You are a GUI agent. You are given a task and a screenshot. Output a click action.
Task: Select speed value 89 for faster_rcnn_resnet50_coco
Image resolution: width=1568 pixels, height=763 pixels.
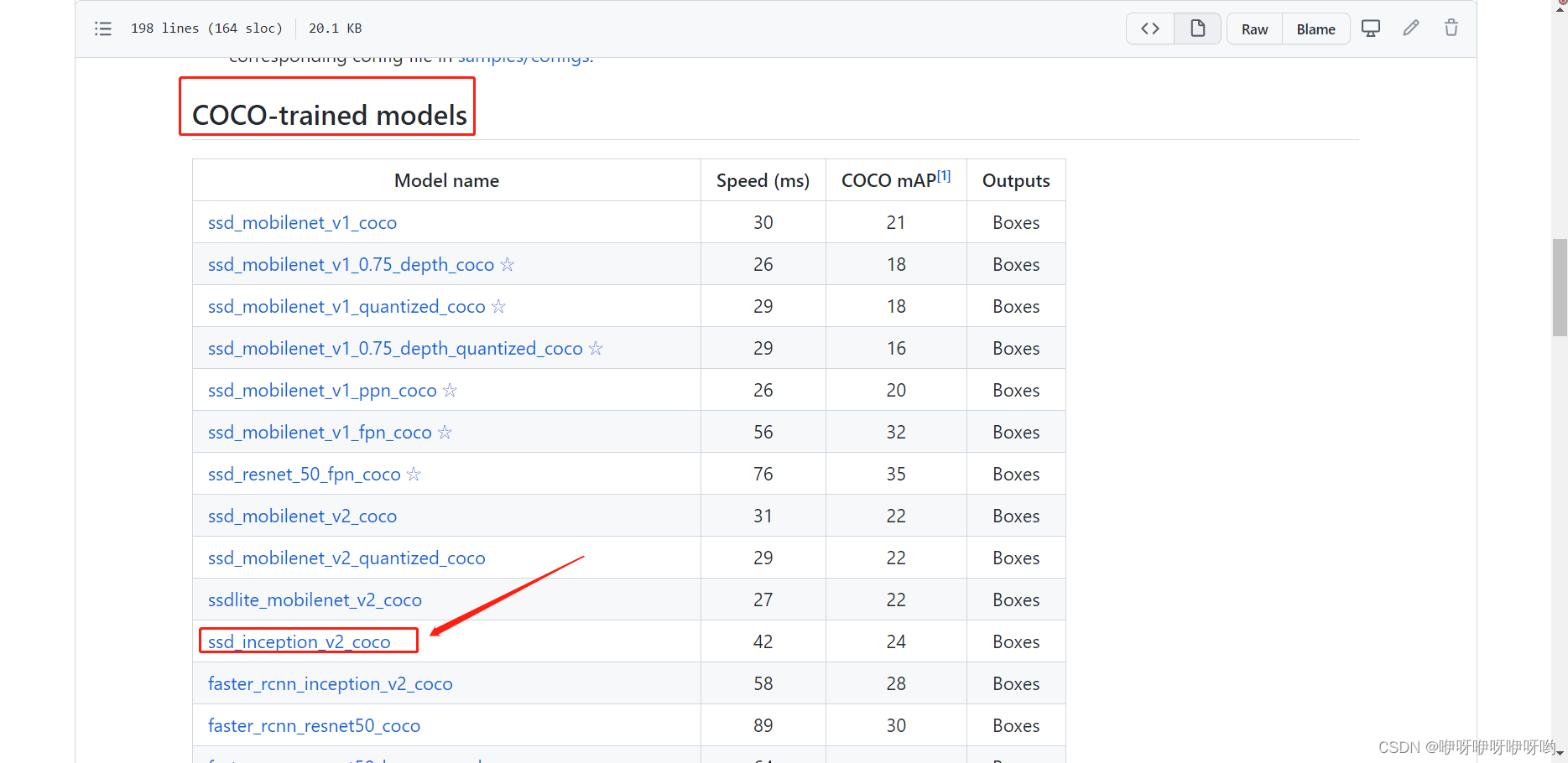pyautogui.click(x=763, y=725)
